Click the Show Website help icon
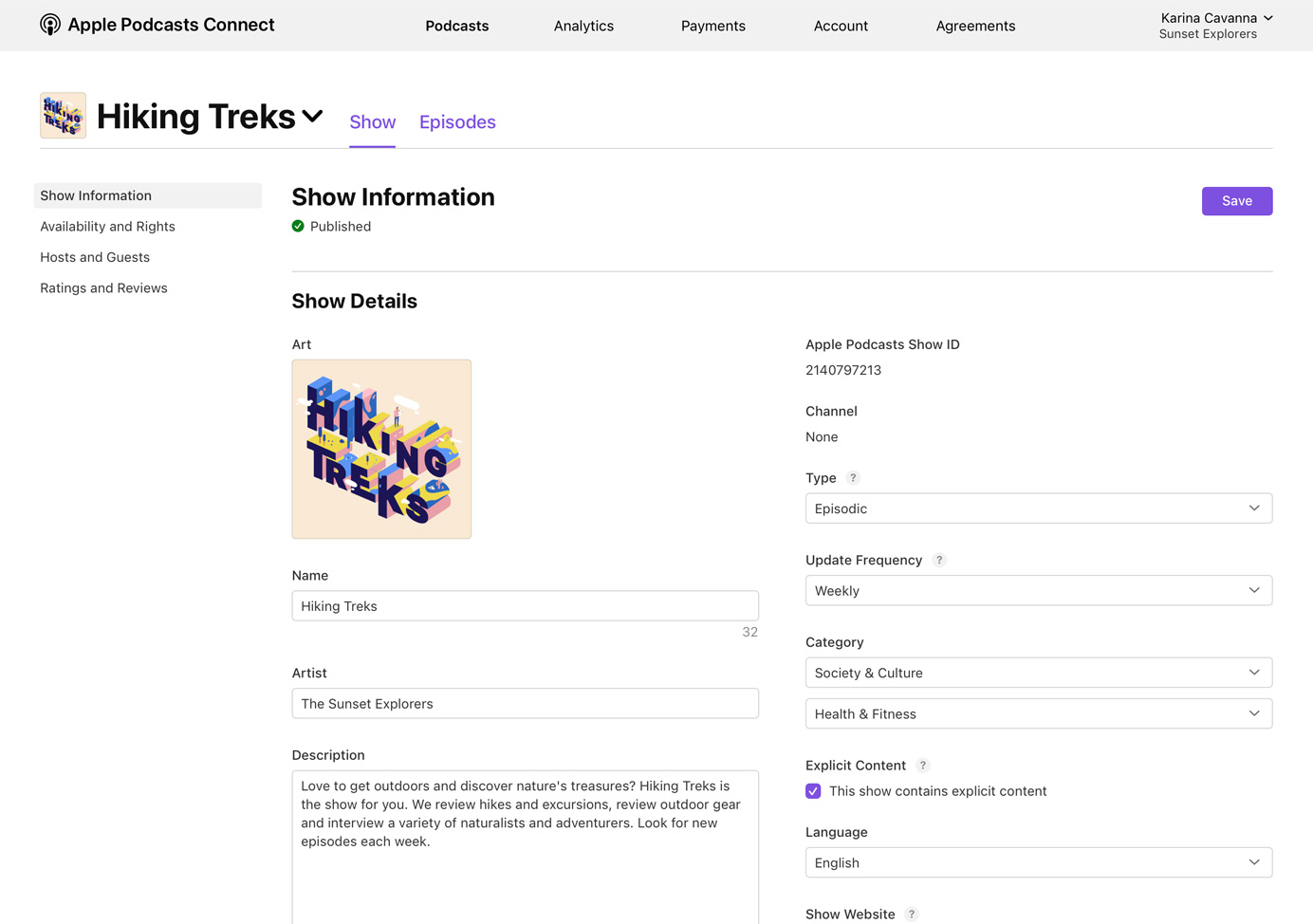 coord(911,914)
